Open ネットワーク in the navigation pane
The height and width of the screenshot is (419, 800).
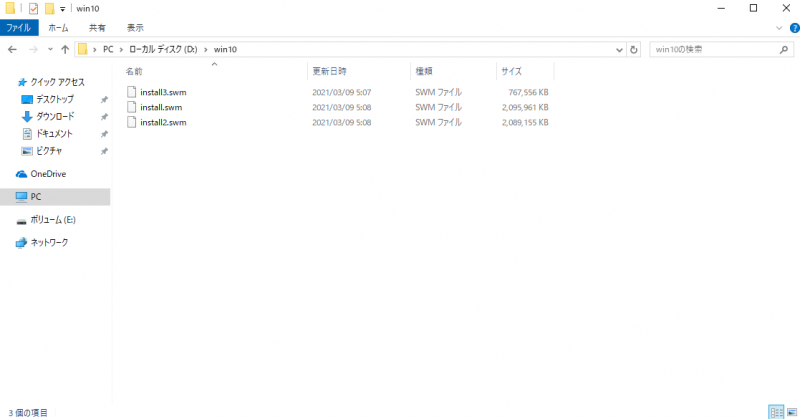pyautogui.click(x=49, y=242)
